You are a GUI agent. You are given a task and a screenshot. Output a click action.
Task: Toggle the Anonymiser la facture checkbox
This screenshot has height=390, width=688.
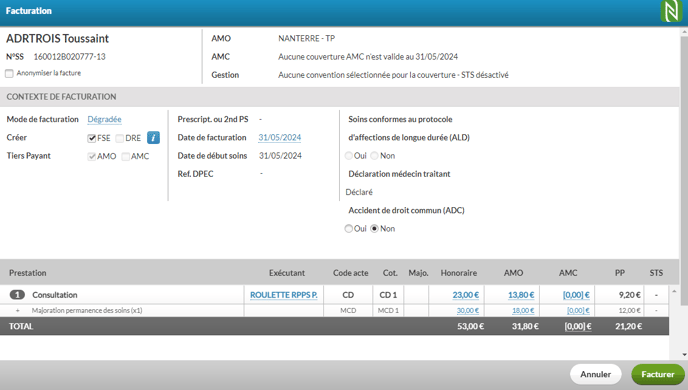(x=9, y=73)
